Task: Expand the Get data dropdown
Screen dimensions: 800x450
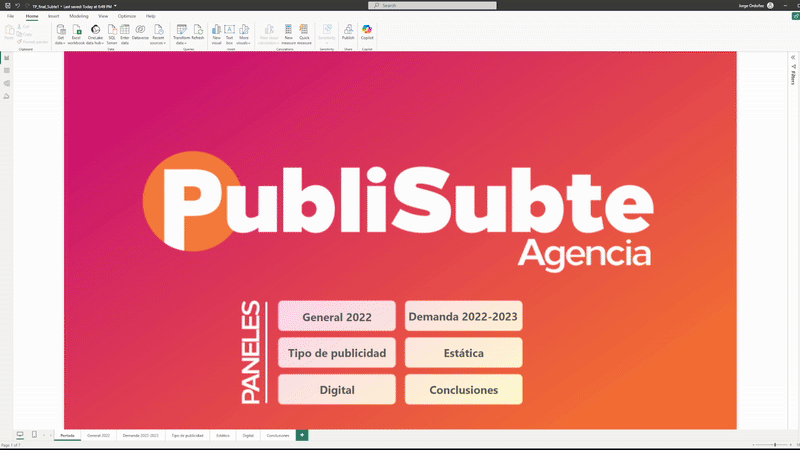Action: point(60,43)
